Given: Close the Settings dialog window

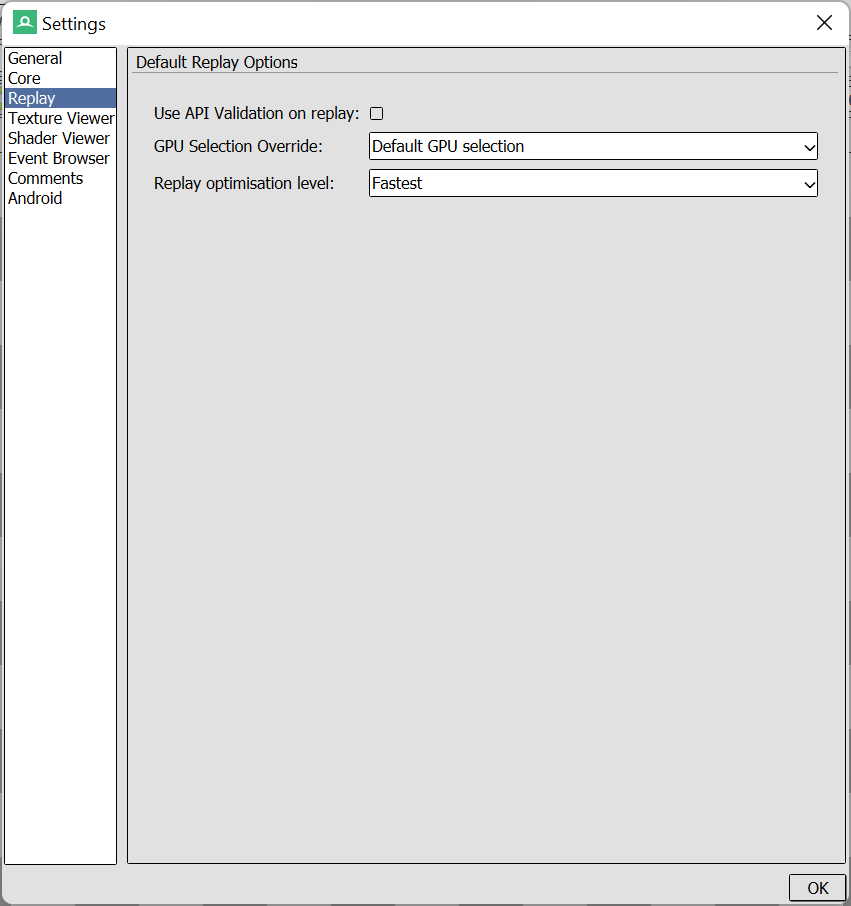Looking at the screenshot, I should click(824, 23).
